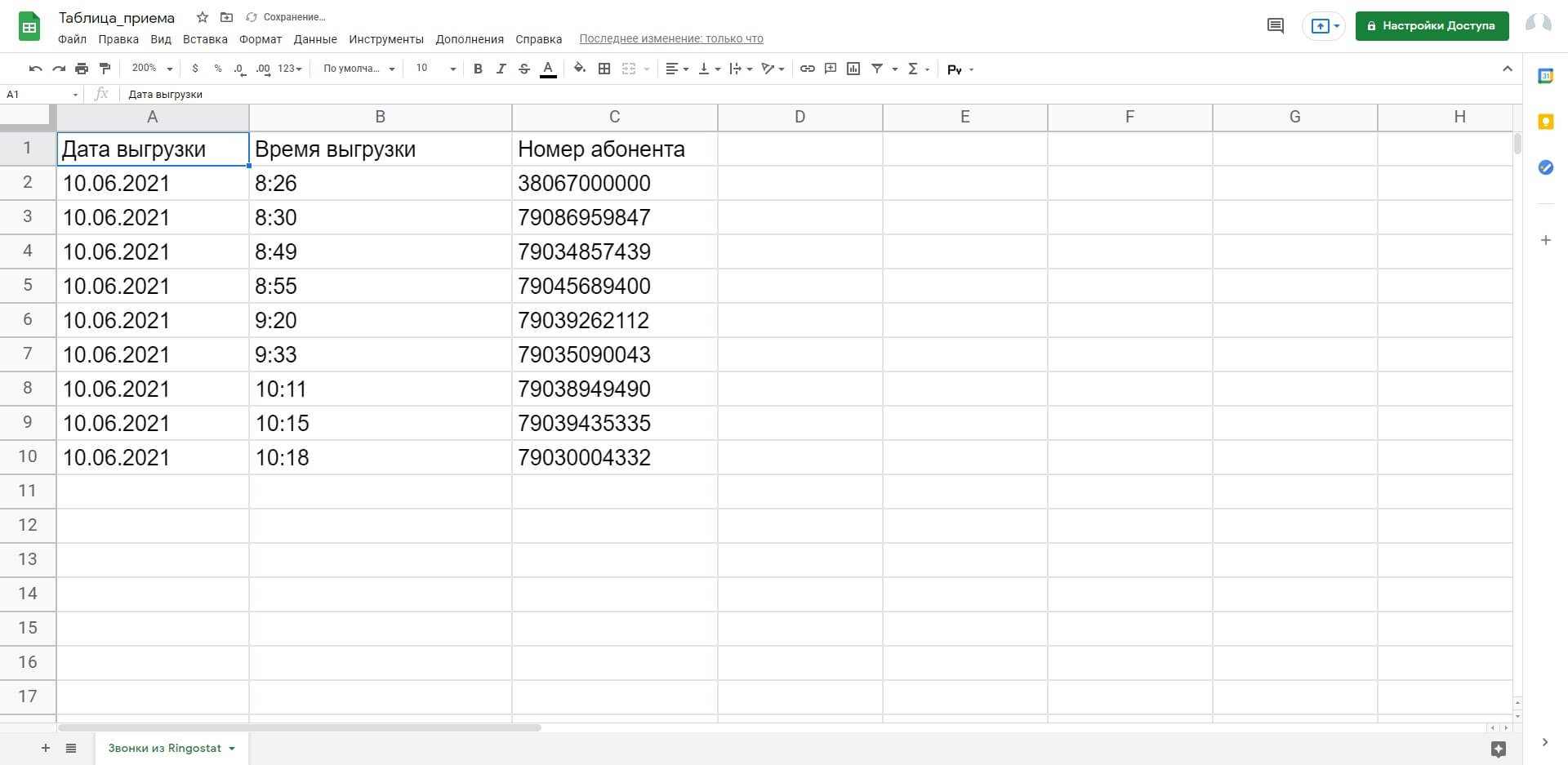Screen dimensions: 1568x765
Task: Apply percent format icon
Action: pos(217,69)
